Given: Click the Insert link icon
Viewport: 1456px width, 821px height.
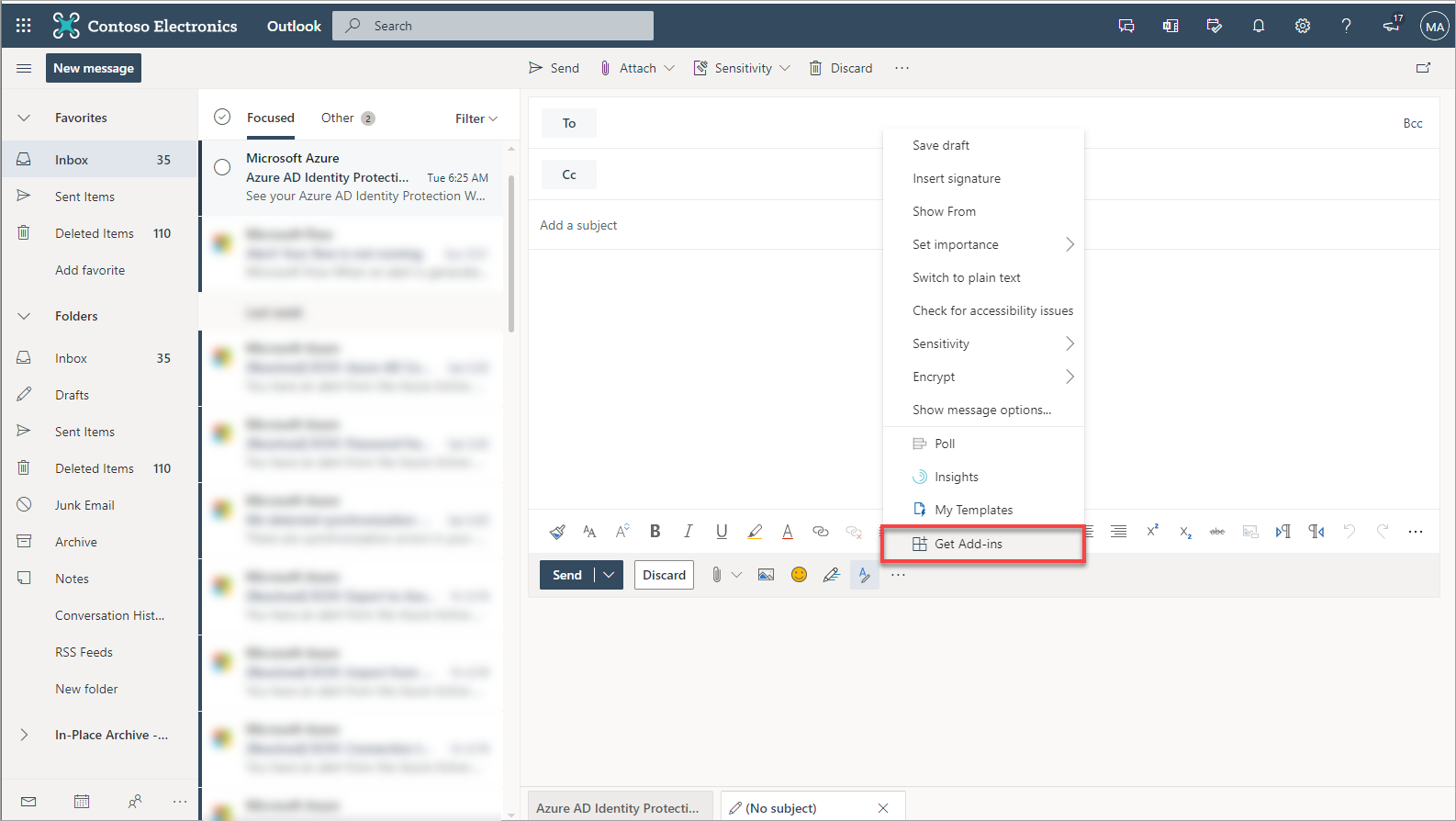Looking at the screenshot, I should point(821,532).
